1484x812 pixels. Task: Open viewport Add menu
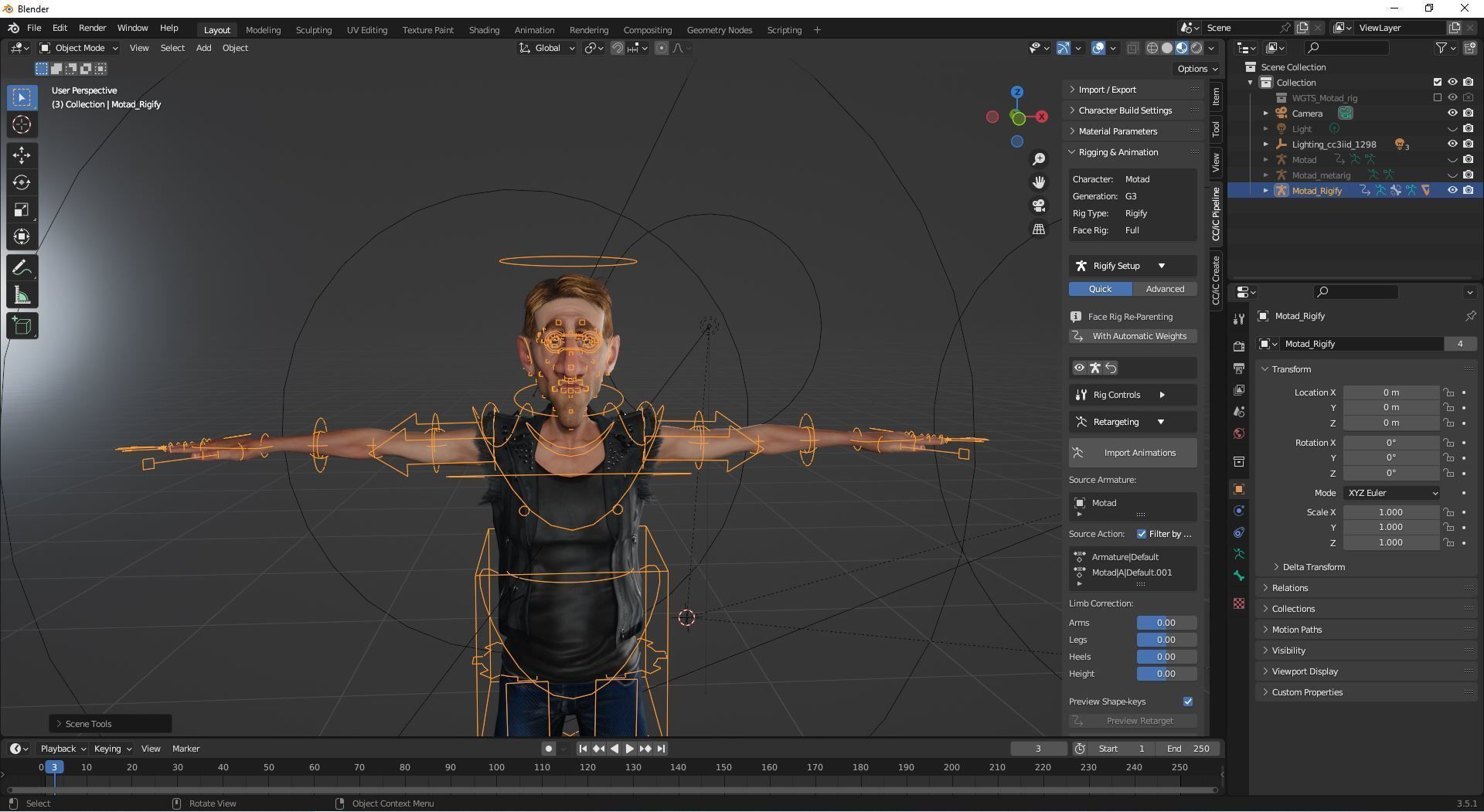[x=203, y=48]
